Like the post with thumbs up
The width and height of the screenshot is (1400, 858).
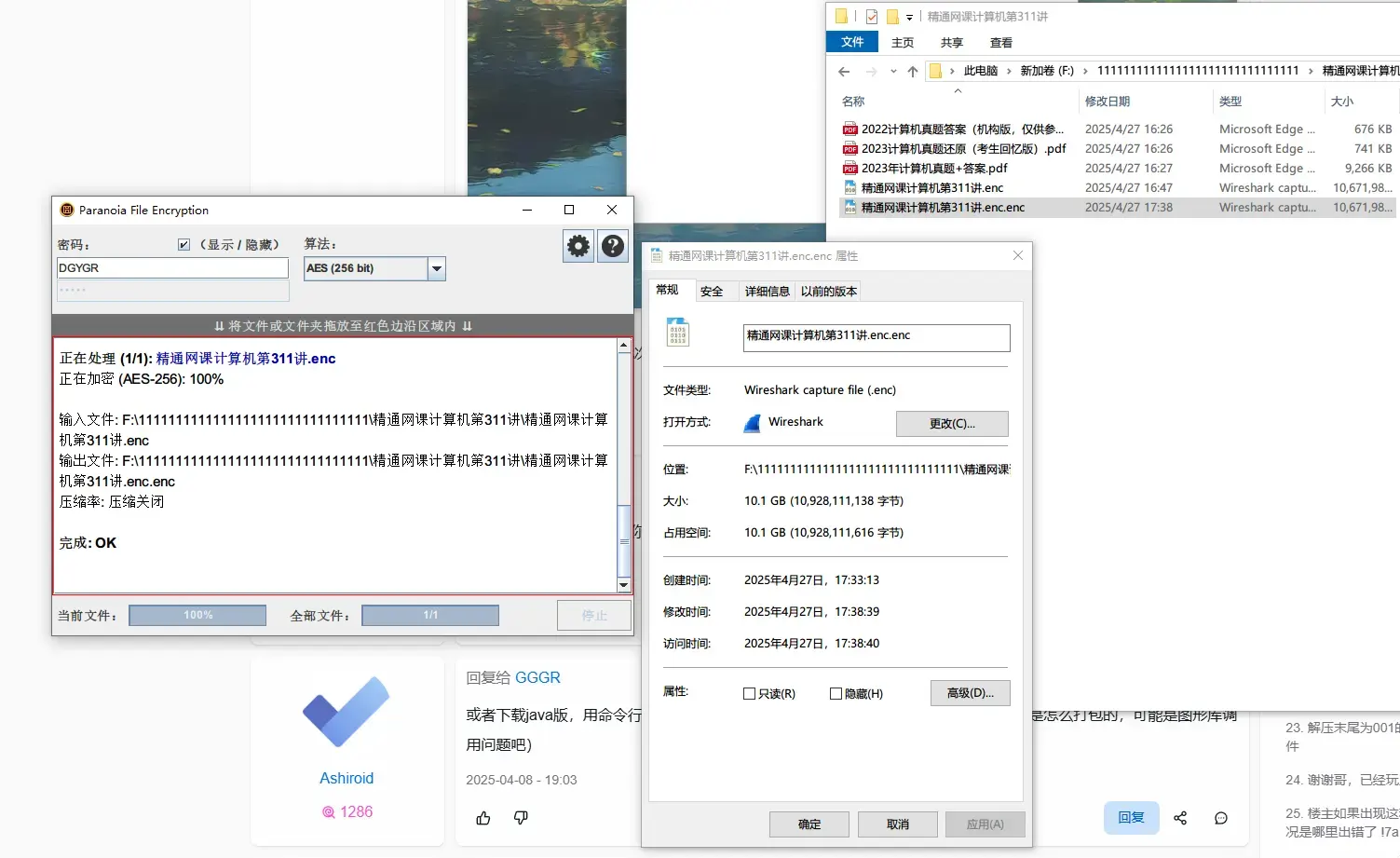click(483, 818)
